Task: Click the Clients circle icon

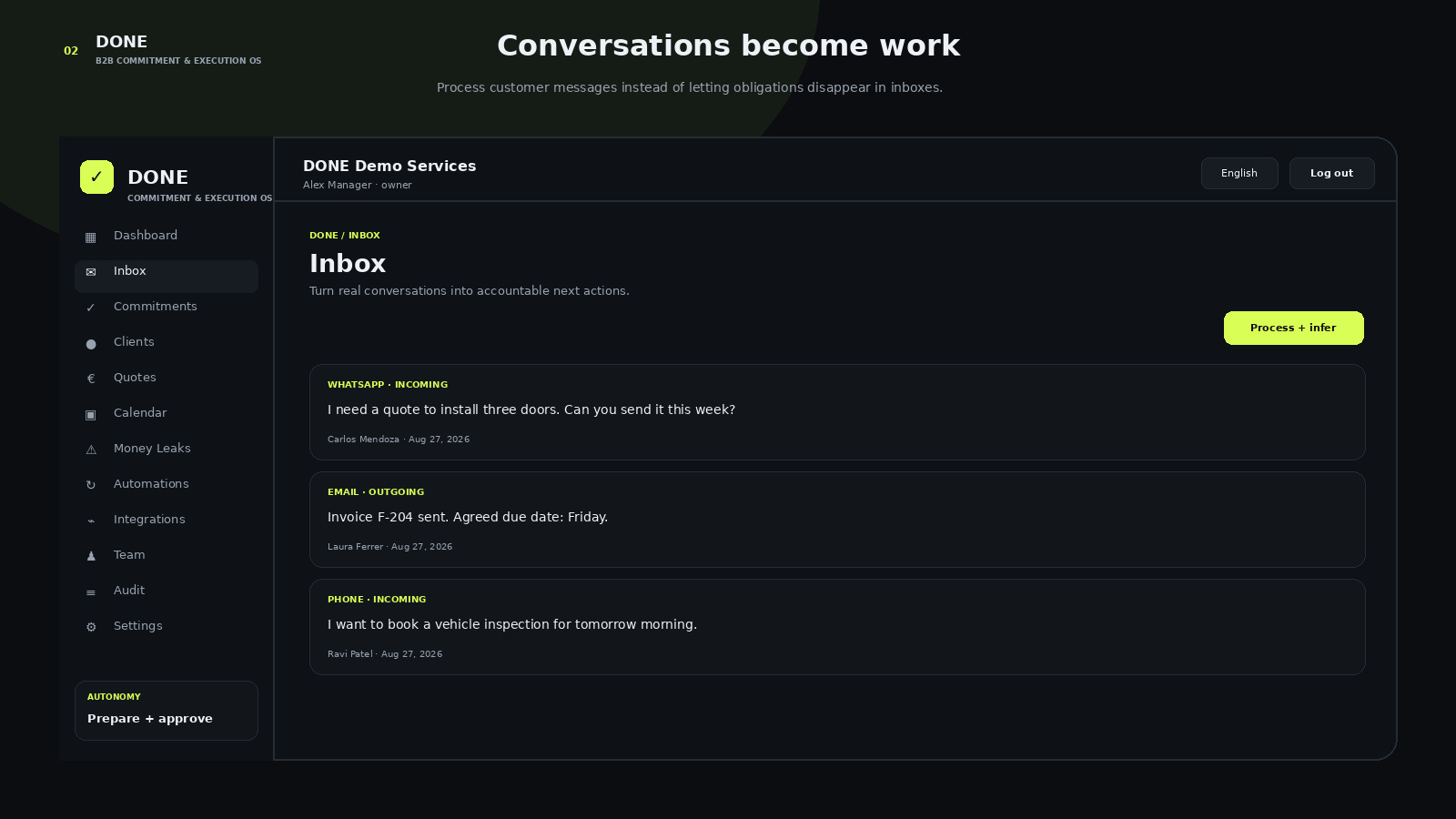Action: [91, 343]
